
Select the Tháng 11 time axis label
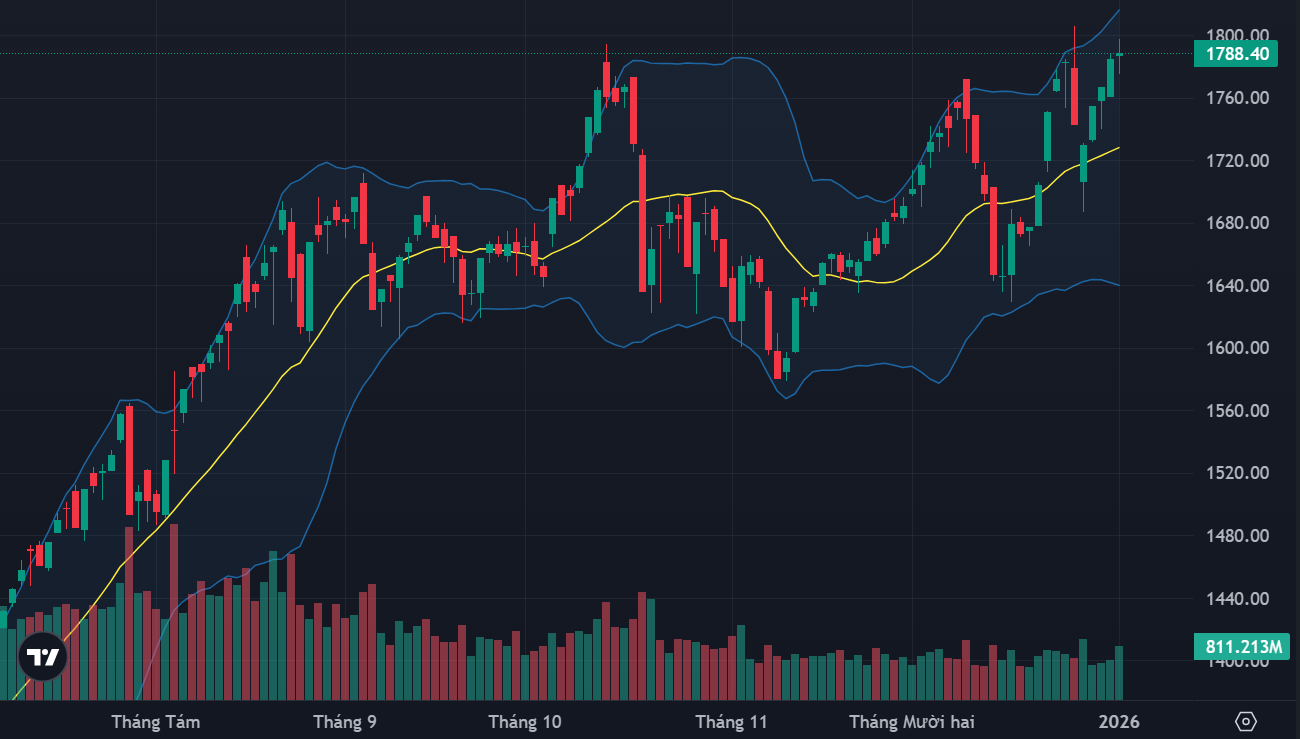coord(731,721)
